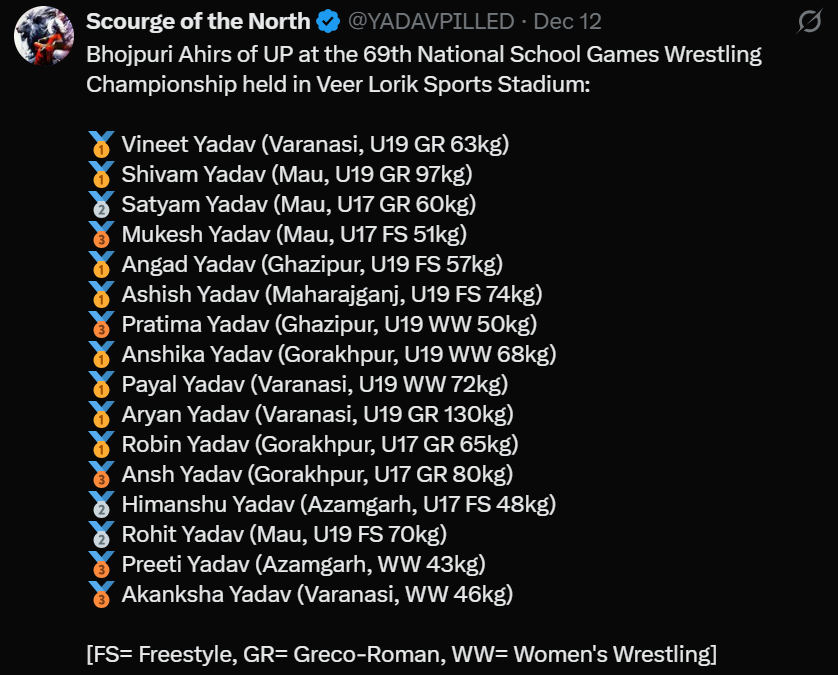The width and height of the screenshot is (838, 675).
Task: Click the blue verified checkmark badge
Action: point(327,21)
